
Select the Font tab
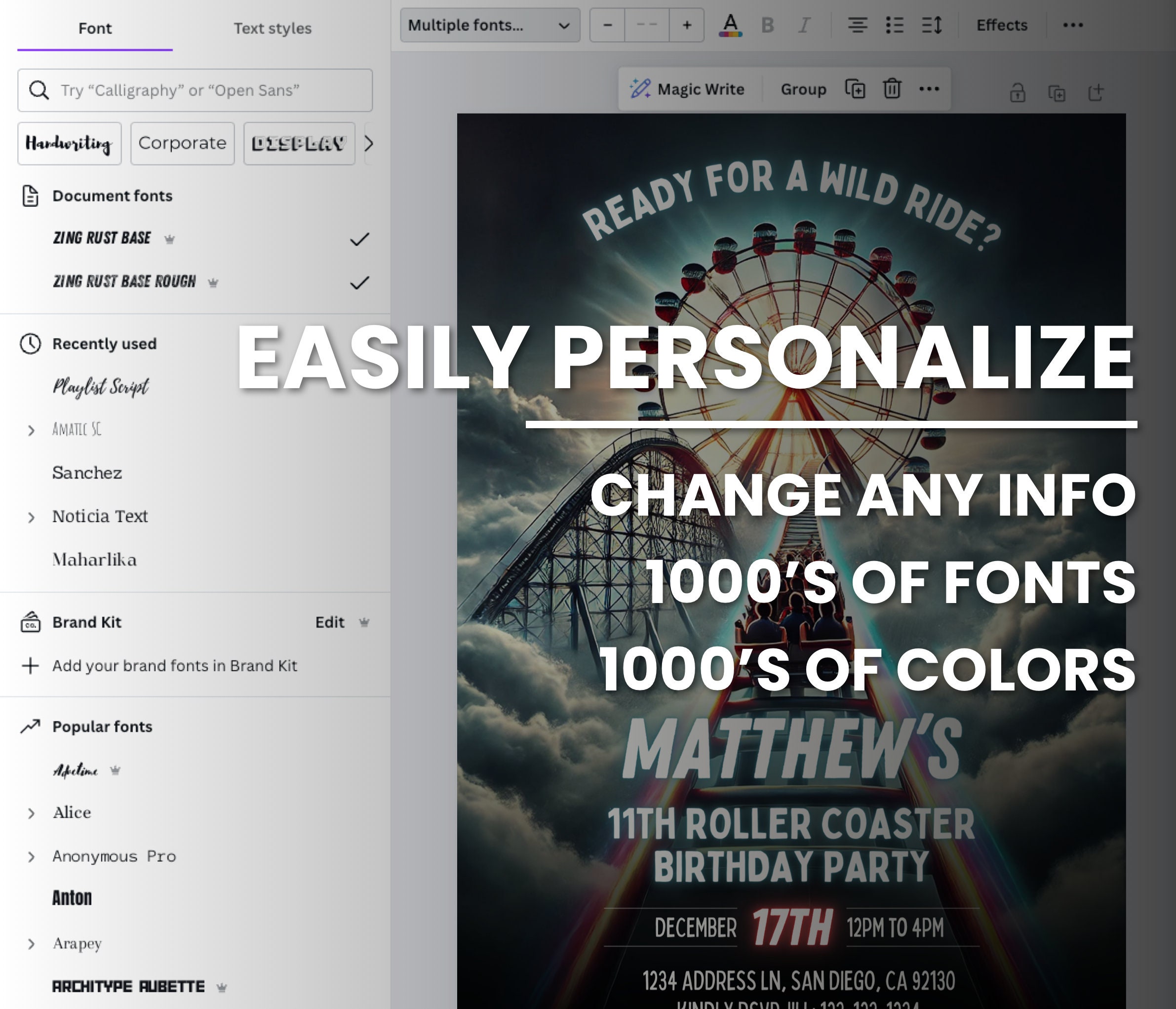click(95, 28)
